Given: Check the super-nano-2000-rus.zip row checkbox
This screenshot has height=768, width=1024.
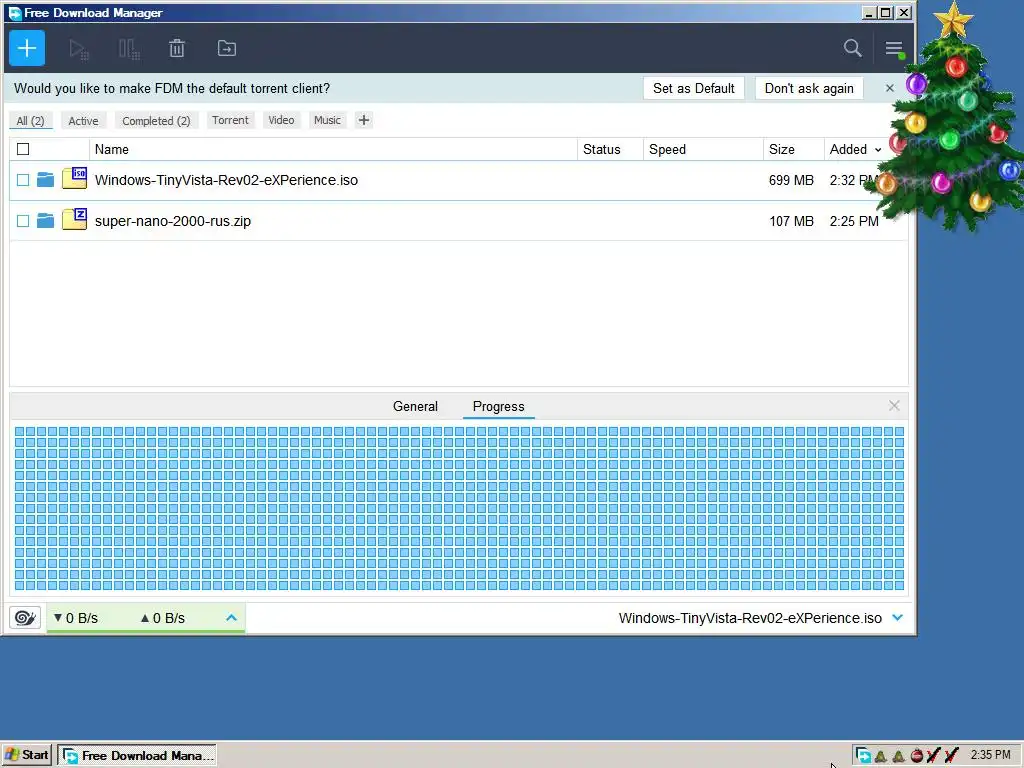Looking at the screenshot, I should (x=23, y=221).
